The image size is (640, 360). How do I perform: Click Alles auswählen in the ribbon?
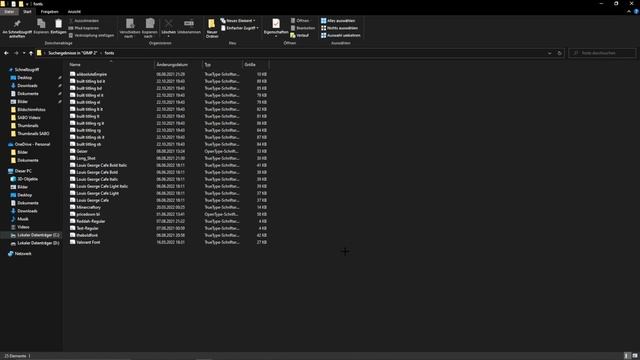338,20
